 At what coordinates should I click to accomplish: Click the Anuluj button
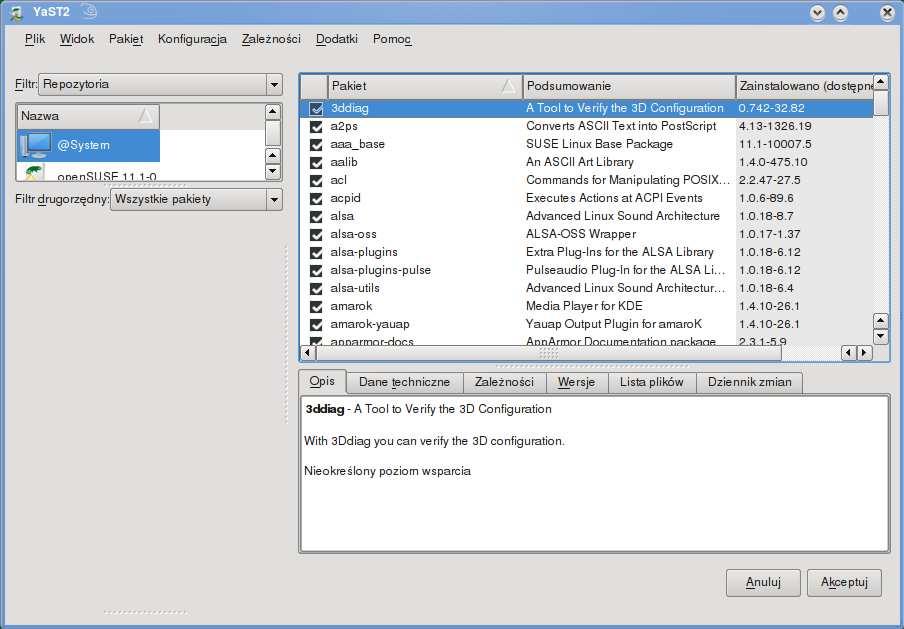(763, 582)
